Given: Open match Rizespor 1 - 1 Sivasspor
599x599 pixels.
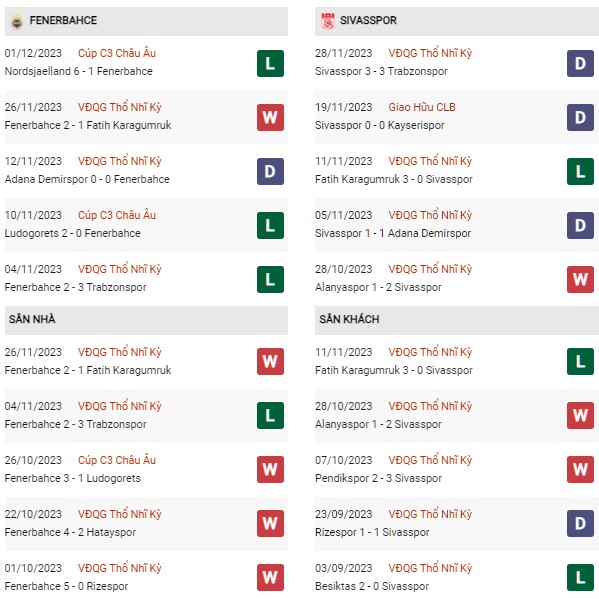Looking at the screenshot, I should pyautogui.click(x=372, y=532).
